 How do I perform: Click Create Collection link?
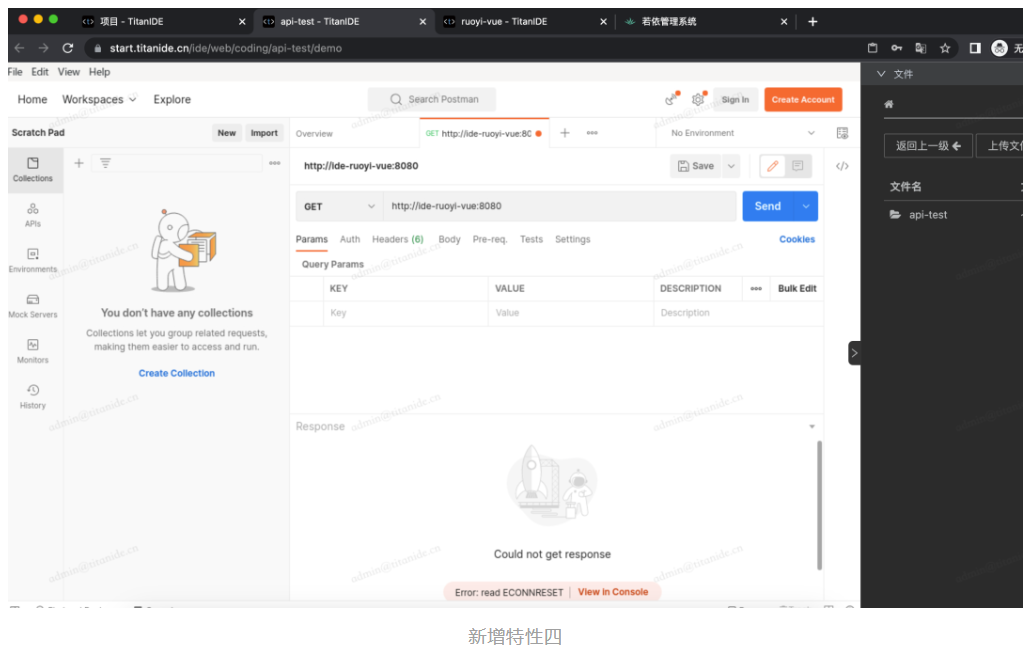(x=176, y=372)
